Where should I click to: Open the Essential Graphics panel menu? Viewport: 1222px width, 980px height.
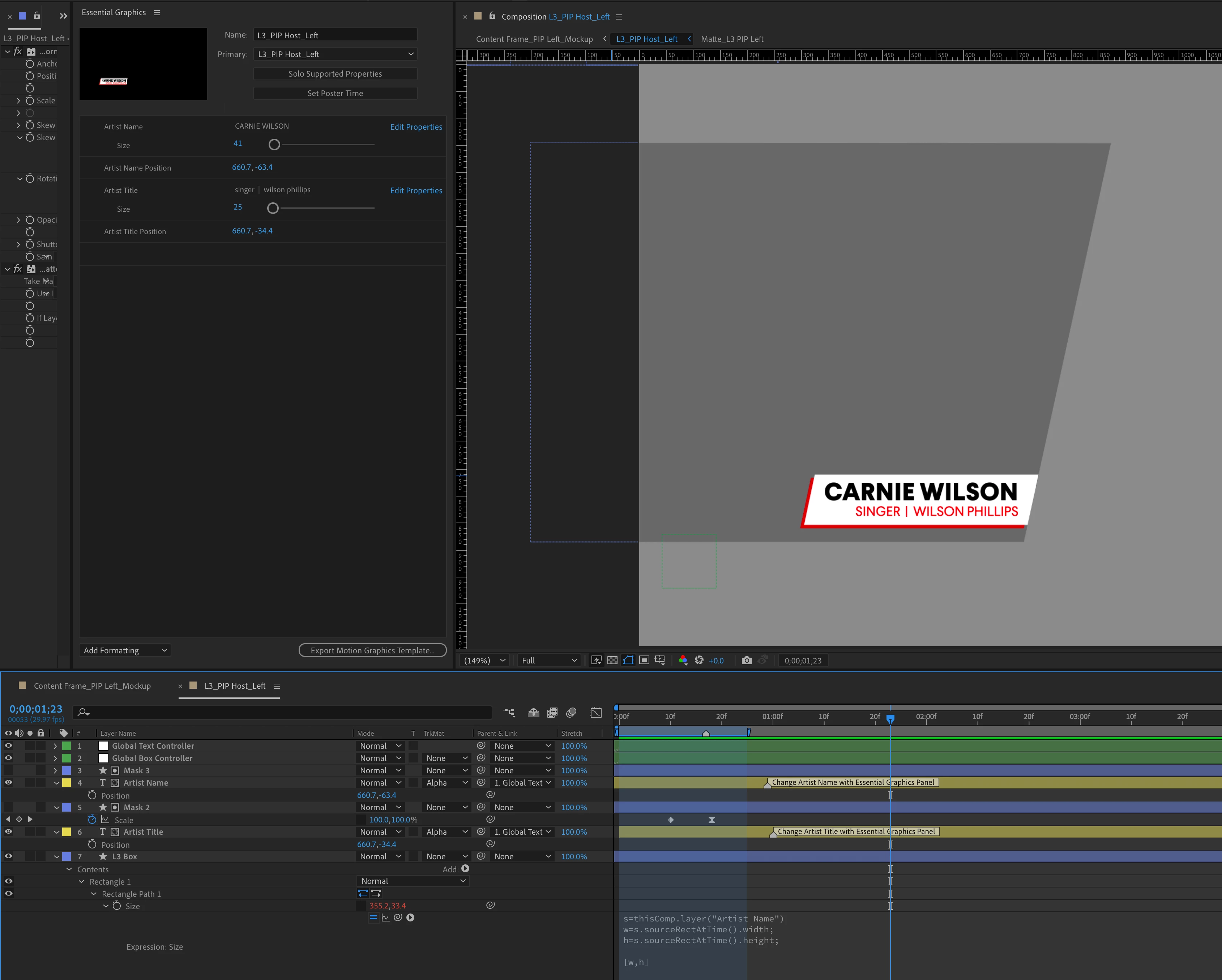click(x=157, y=12)
